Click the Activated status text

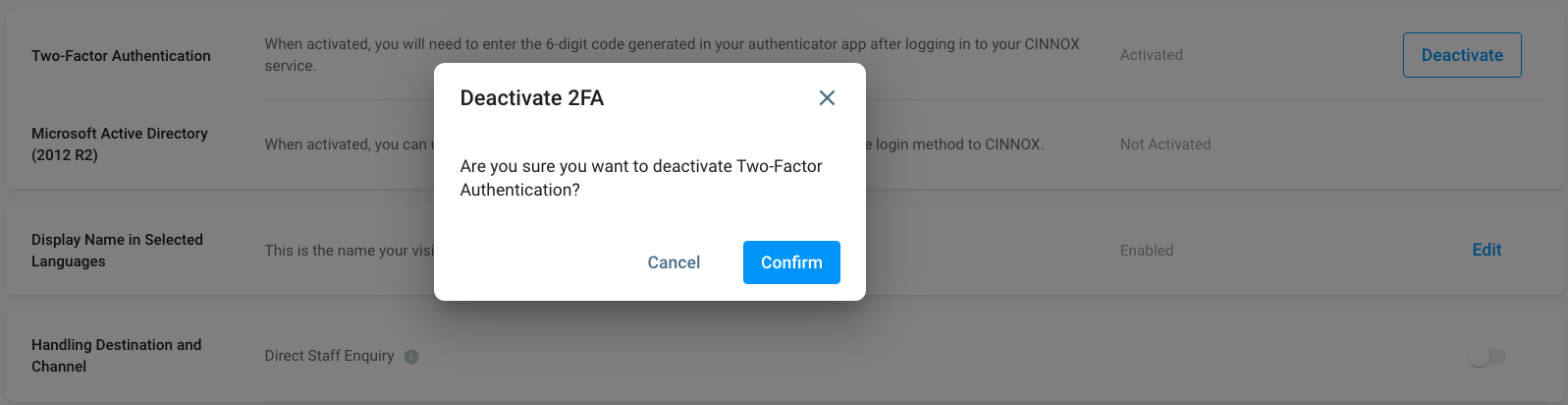[x=1151, y=55]
